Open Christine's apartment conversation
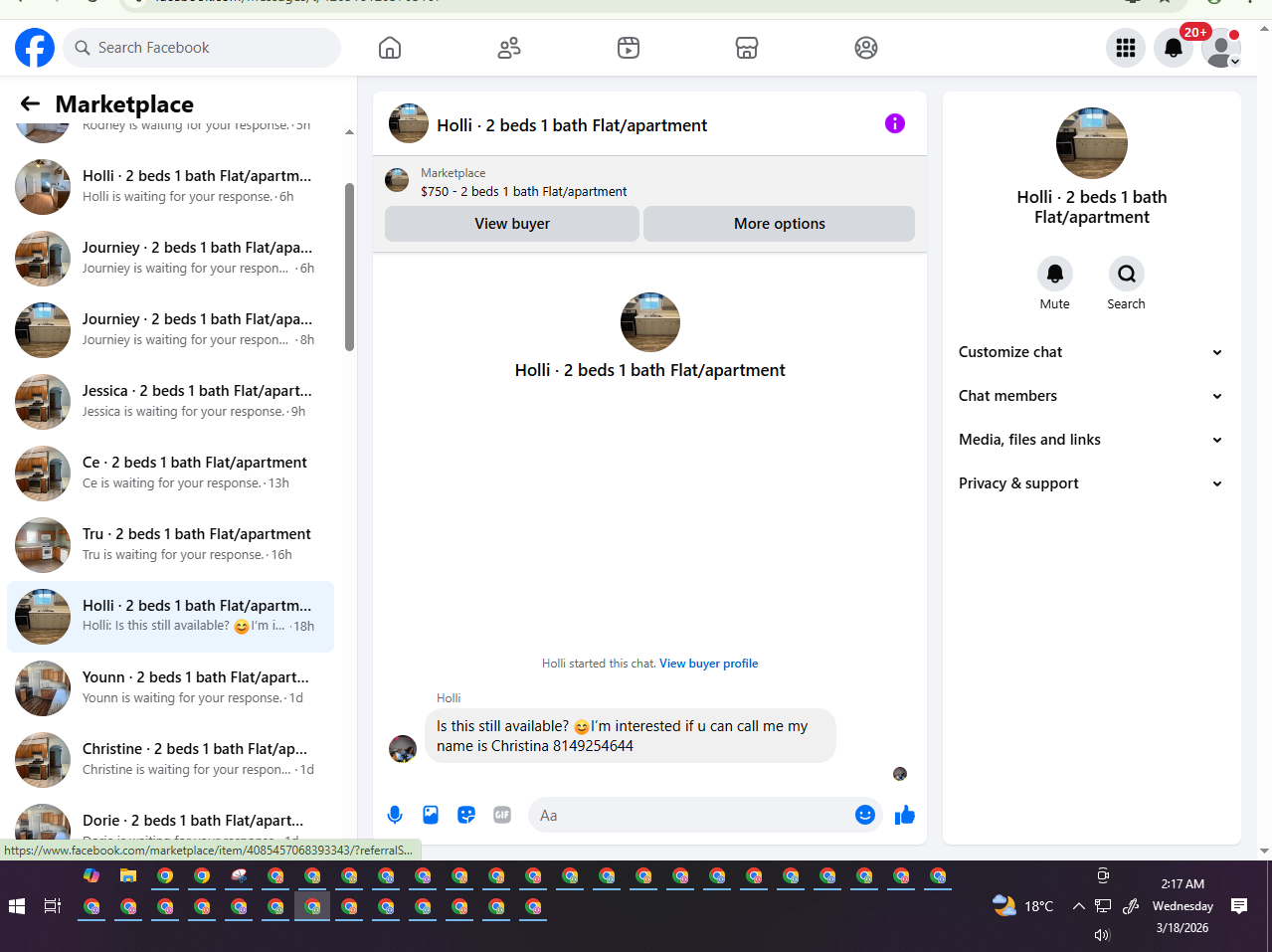Screen dimensions: 1272x952 point(171,760)
